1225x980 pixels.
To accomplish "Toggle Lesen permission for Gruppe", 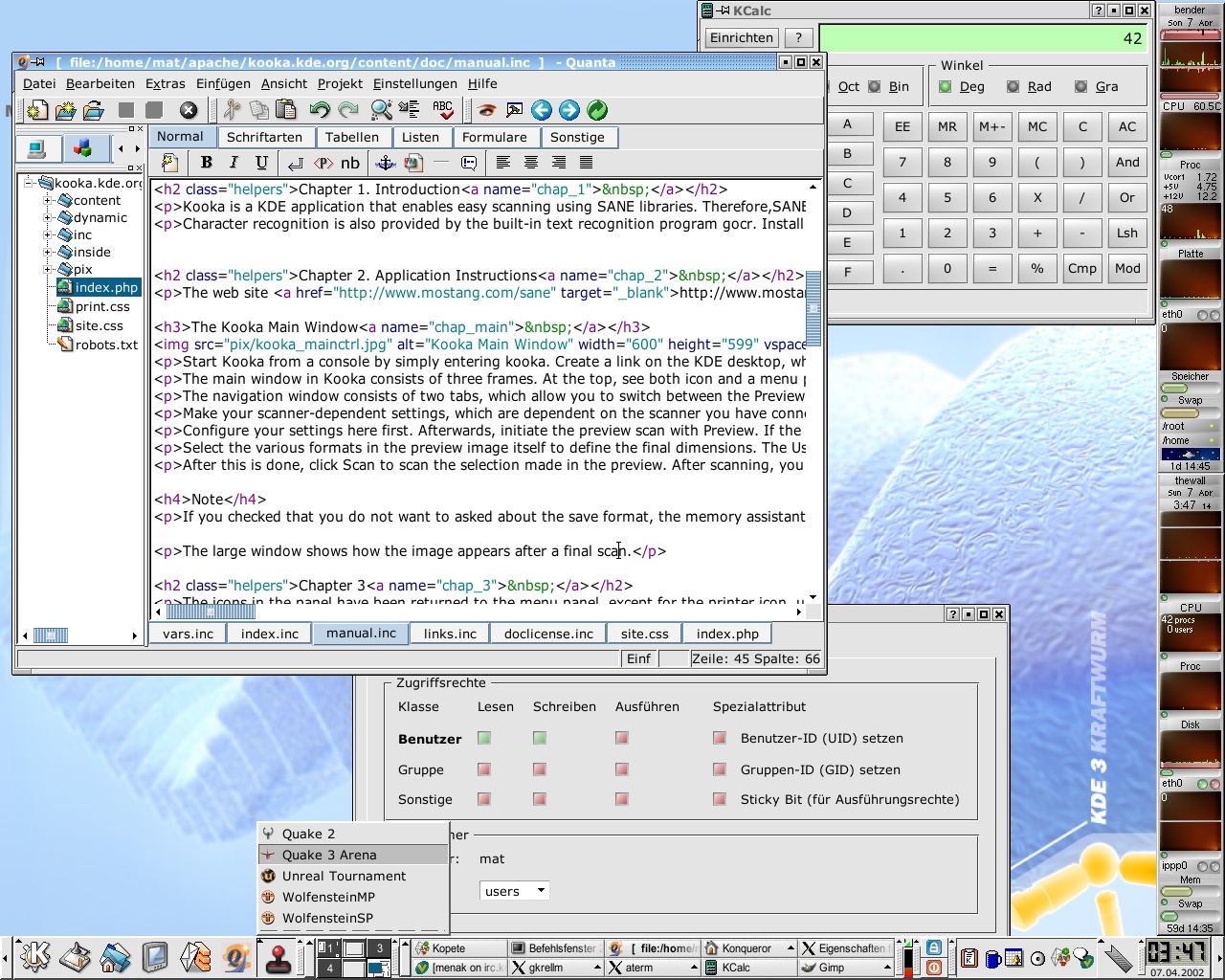I will point(484,769).
